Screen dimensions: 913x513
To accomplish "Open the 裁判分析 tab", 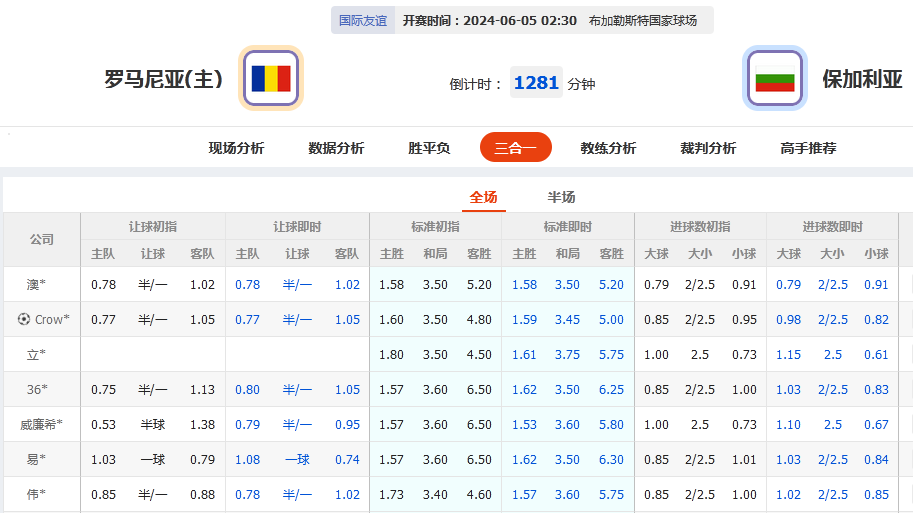I will [708, 148].
